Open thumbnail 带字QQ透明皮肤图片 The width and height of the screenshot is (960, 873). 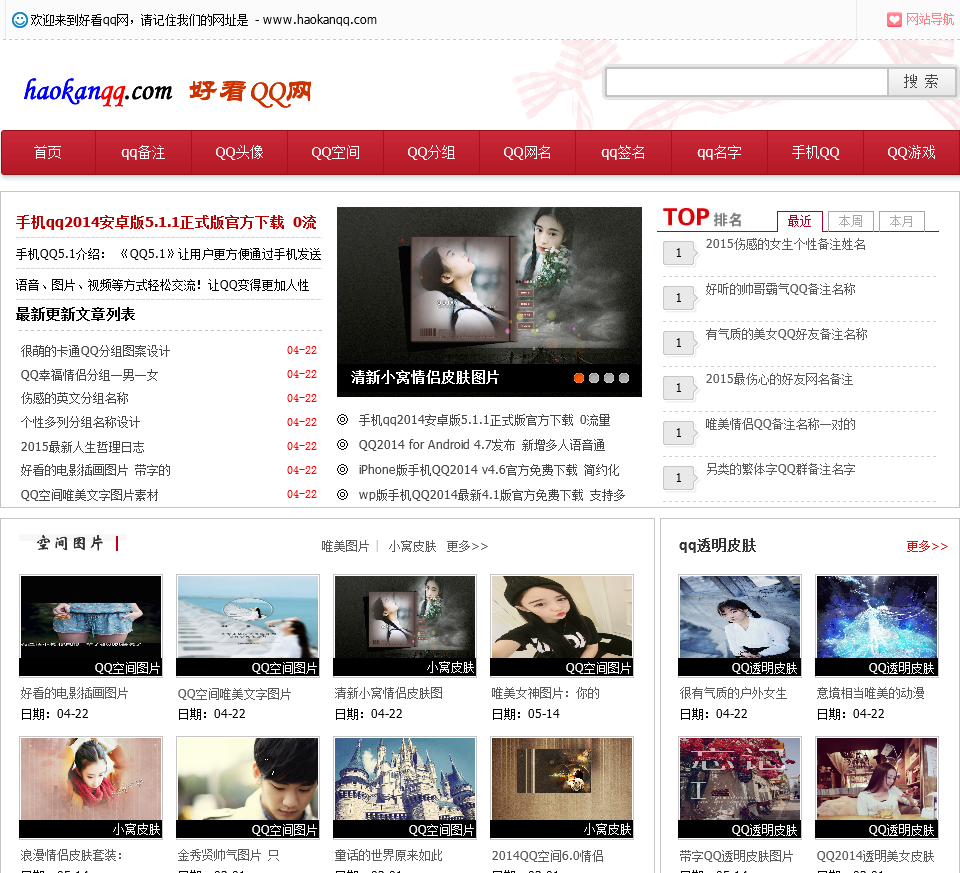tap(740, 787)
